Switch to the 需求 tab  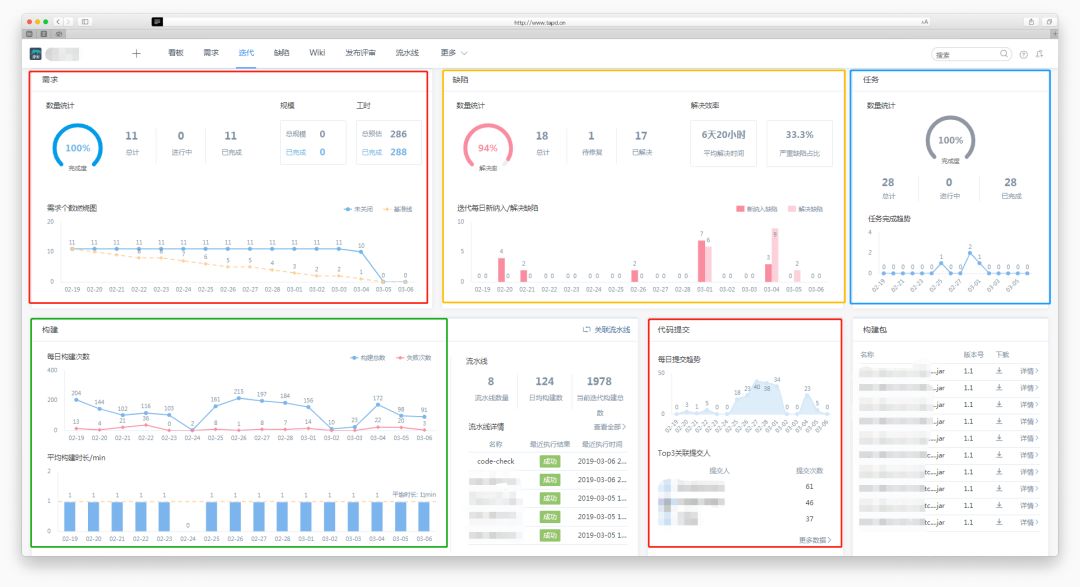coord(211,53)
